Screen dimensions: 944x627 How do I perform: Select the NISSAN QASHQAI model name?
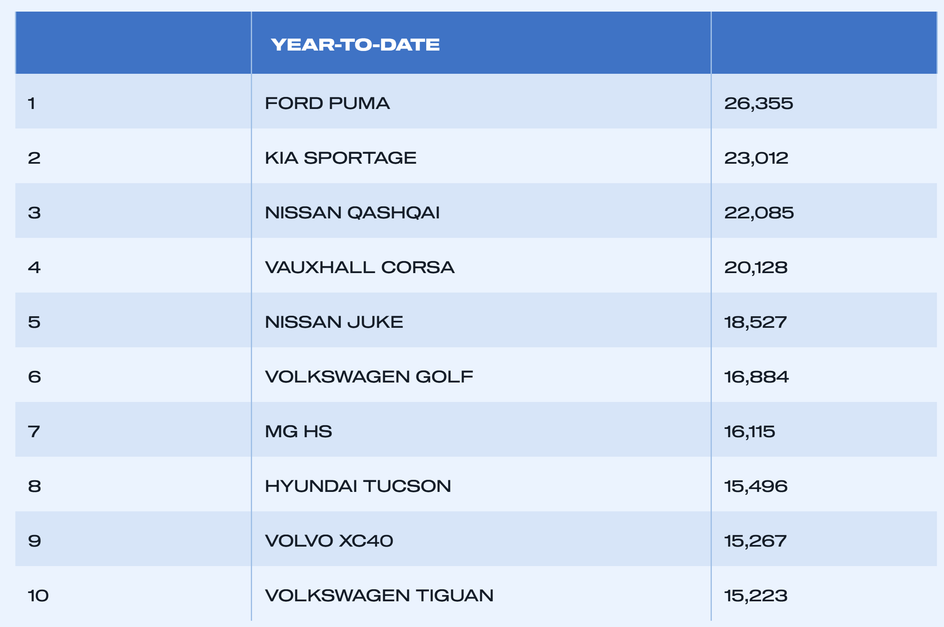tap(352, 213)
